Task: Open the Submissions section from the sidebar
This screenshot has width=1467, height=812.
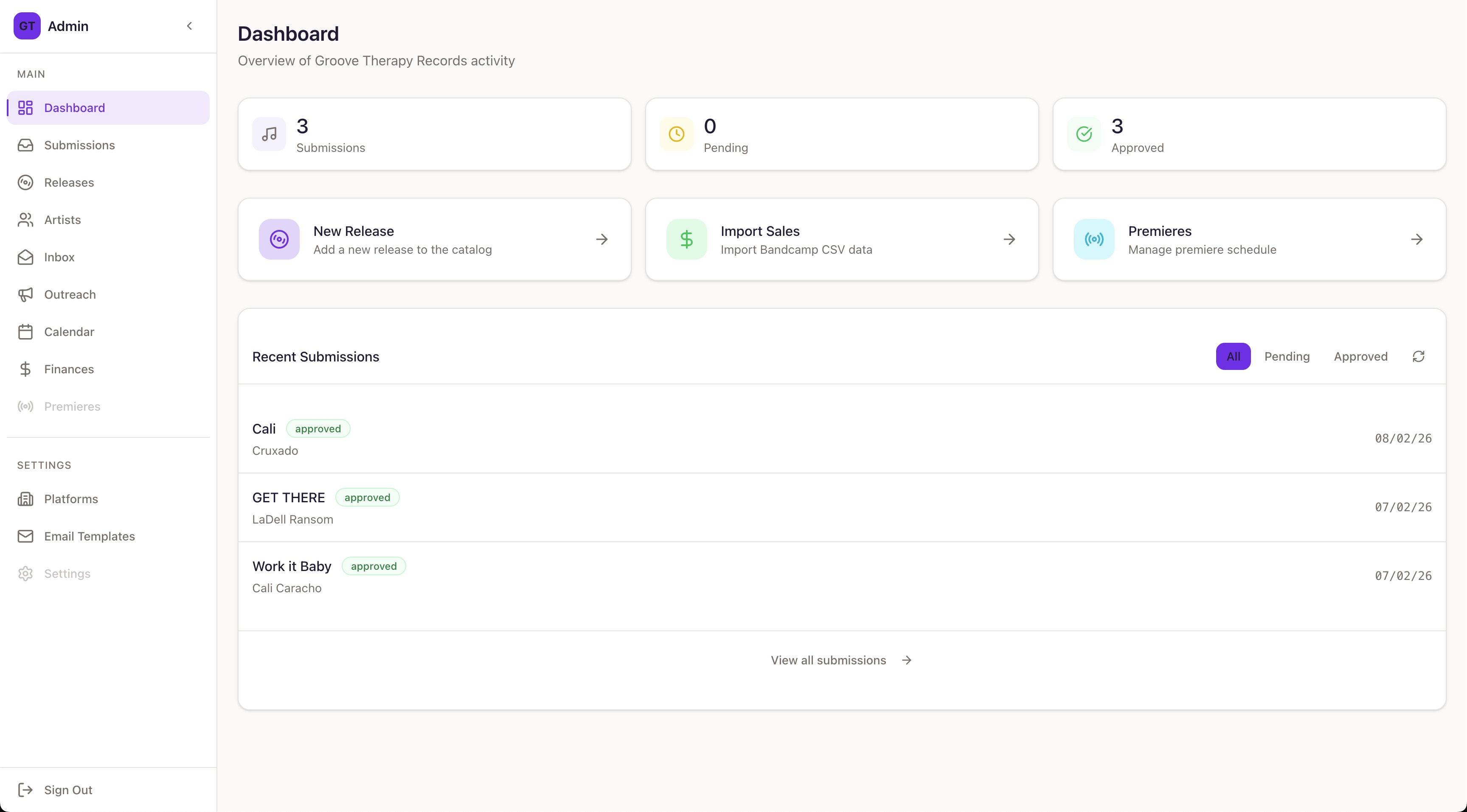Action: (79, 145)
